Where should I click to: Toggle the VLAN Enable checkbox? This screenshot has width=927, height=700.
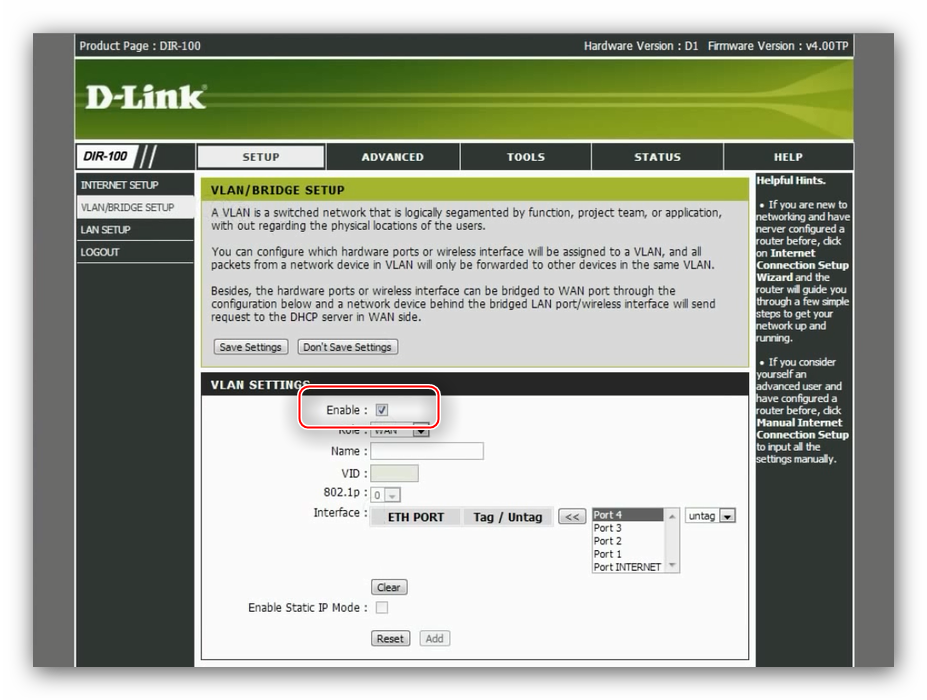pos(382,410)
